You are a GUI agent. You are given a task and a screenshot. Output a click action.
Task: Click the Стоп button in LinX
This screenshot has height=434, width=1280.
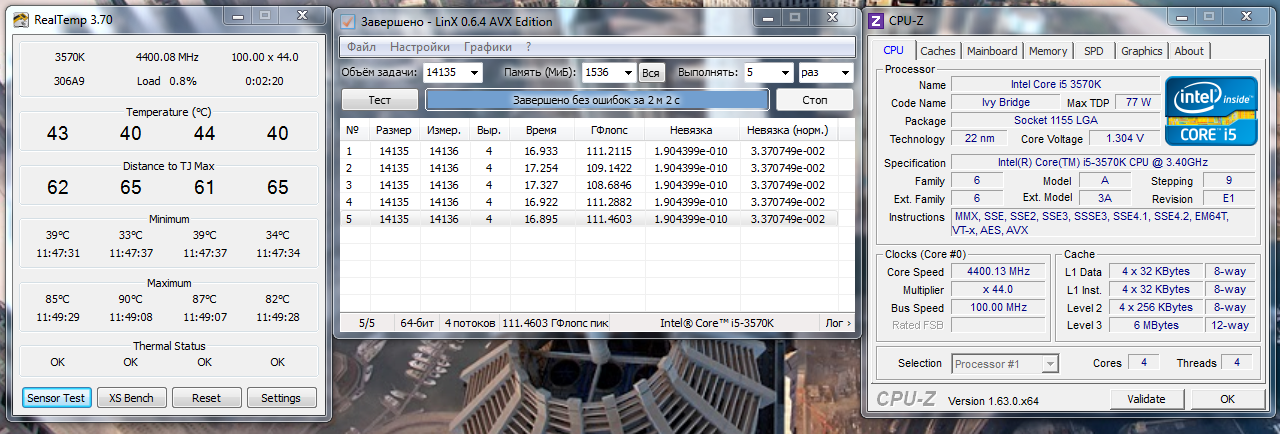click(x=815, y=100)
